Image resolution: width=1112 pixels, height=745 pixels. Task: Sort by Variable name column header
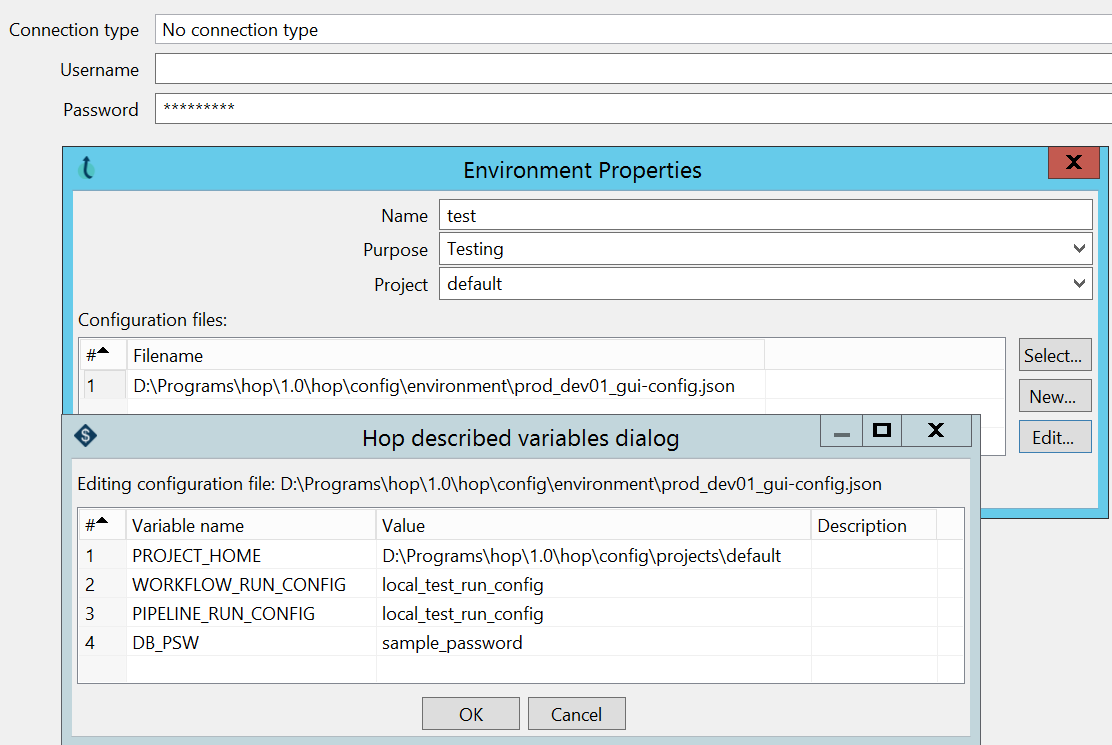pyautogui.click(x=251, y=525)
